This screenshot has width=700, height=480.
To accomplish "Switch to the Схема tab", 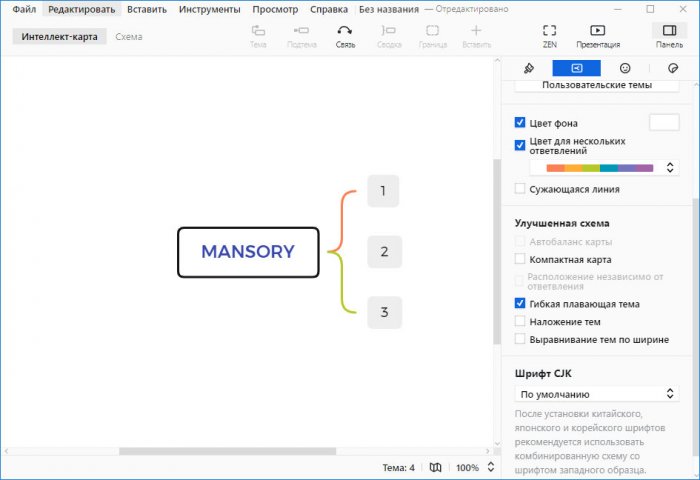I will [x=128, y=37].
